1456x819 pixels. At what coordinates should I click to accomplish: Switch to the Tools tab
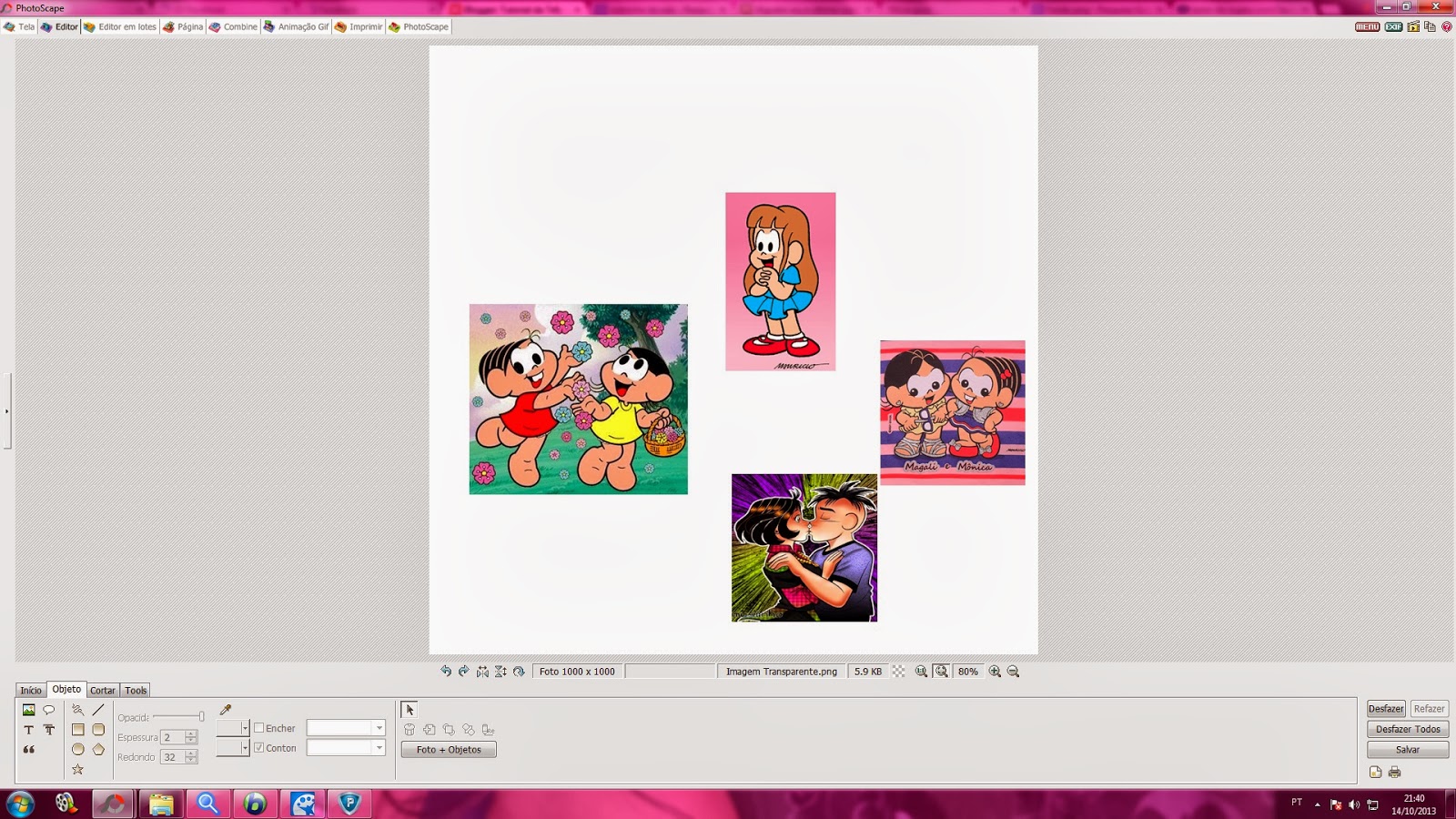point(136,691)
